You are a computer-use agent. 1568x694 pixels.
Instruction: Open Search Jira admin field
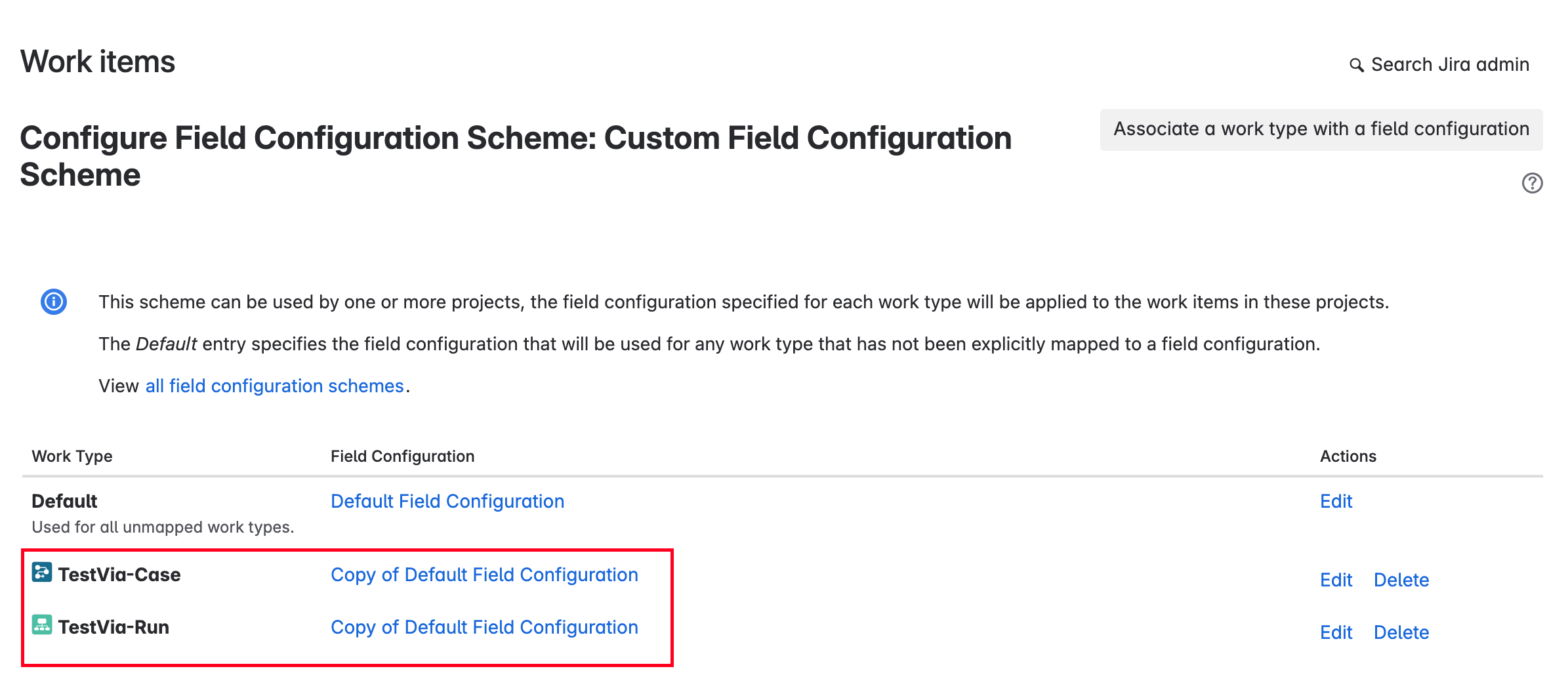[1449, 65]
